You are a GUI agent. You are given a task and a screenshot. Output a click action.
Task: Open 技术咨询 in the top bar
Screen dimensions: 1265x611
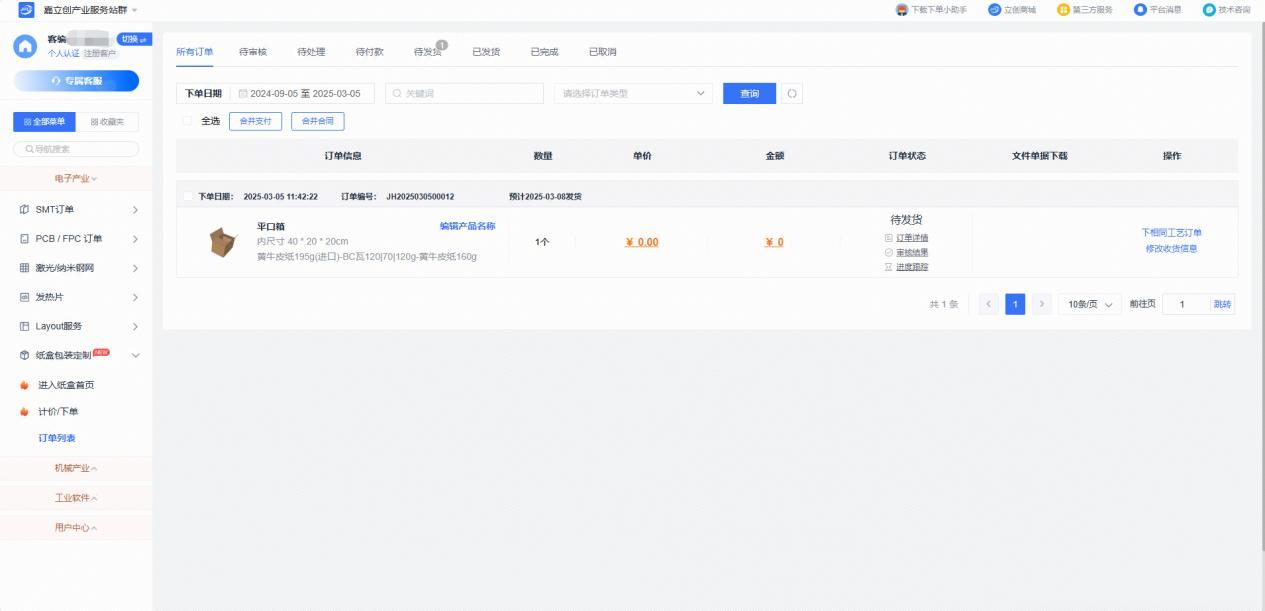1209,10
